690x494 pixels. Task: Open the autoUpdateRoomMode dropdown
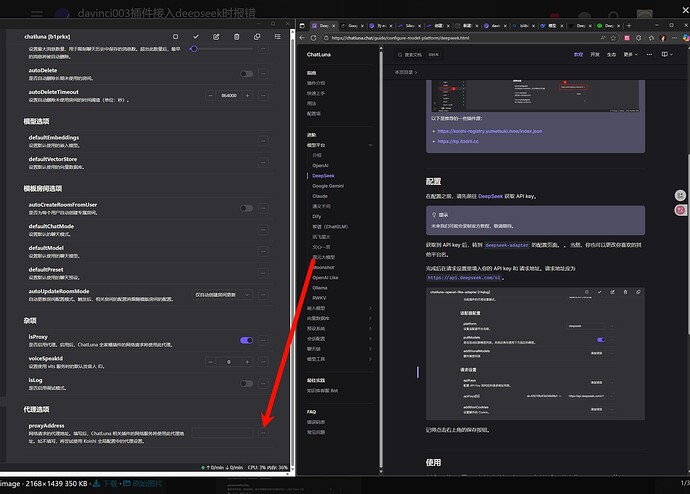pos(222,295)
